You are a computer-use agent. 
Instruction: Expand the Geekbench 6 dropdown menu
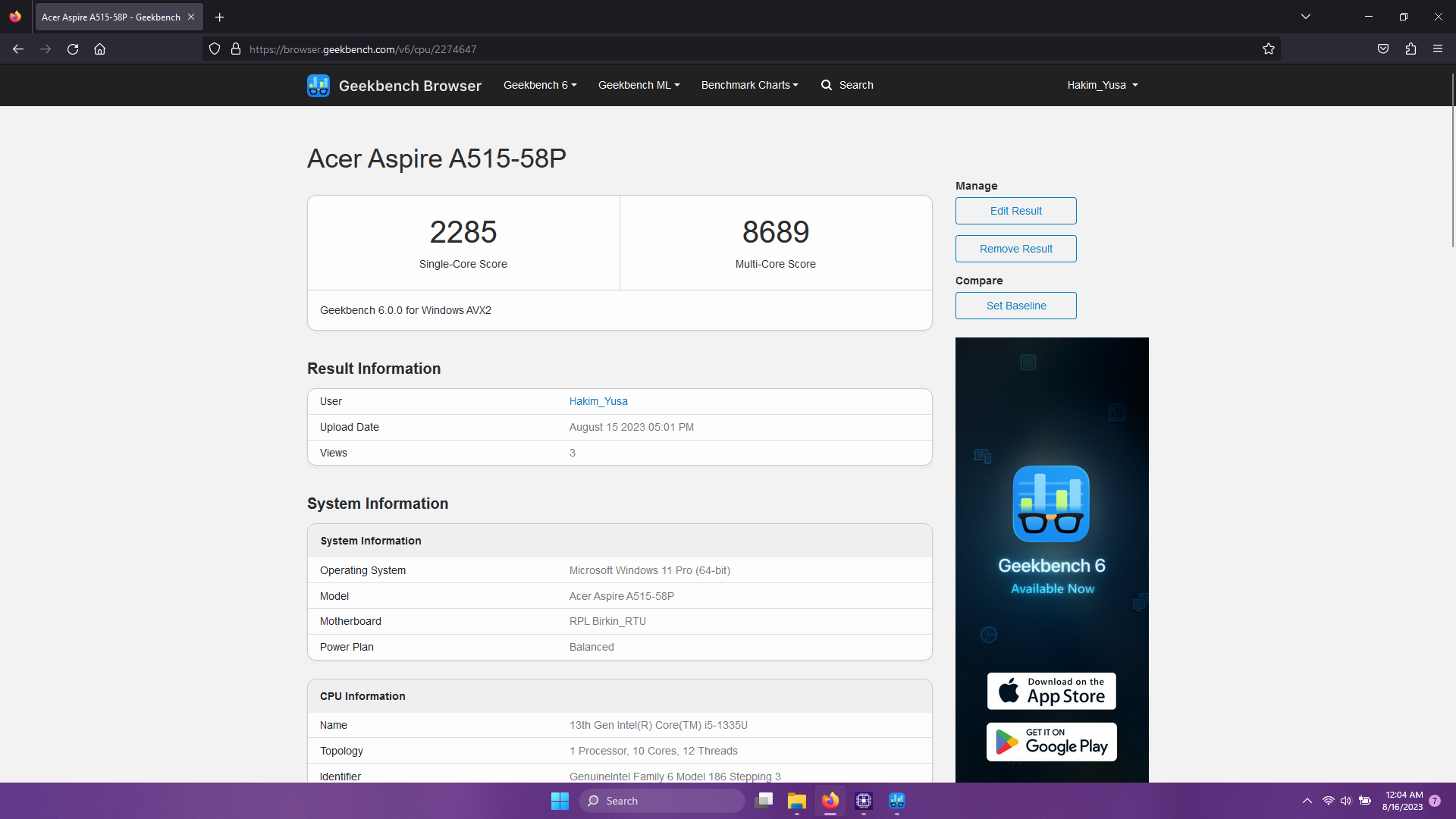coord(540,86)
